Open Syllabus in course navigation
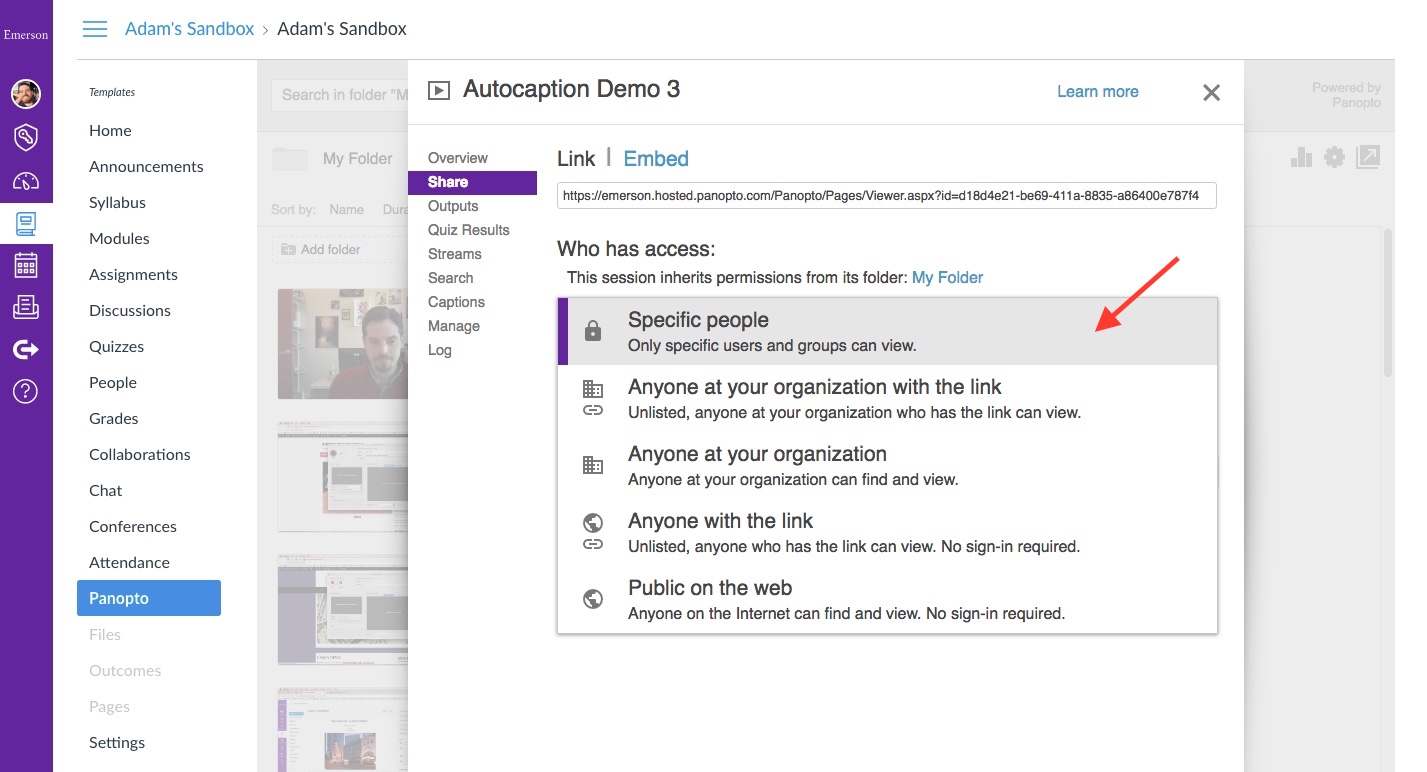The image size is (1427, 772). coord(117,202)
